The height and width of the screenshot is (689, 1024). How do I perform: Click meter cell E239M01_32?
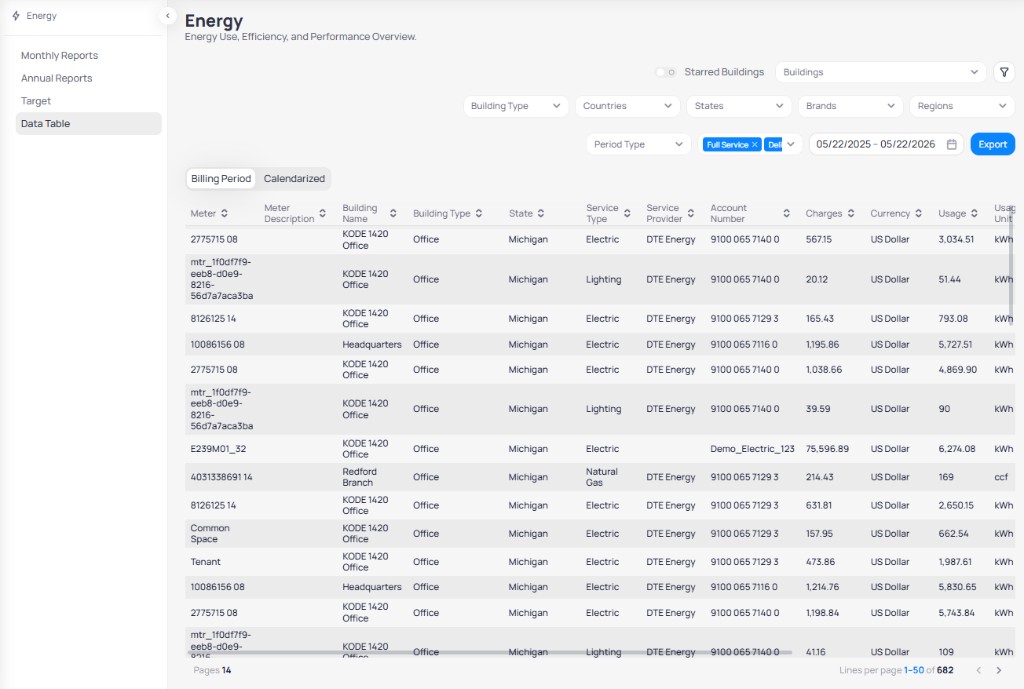218,449
